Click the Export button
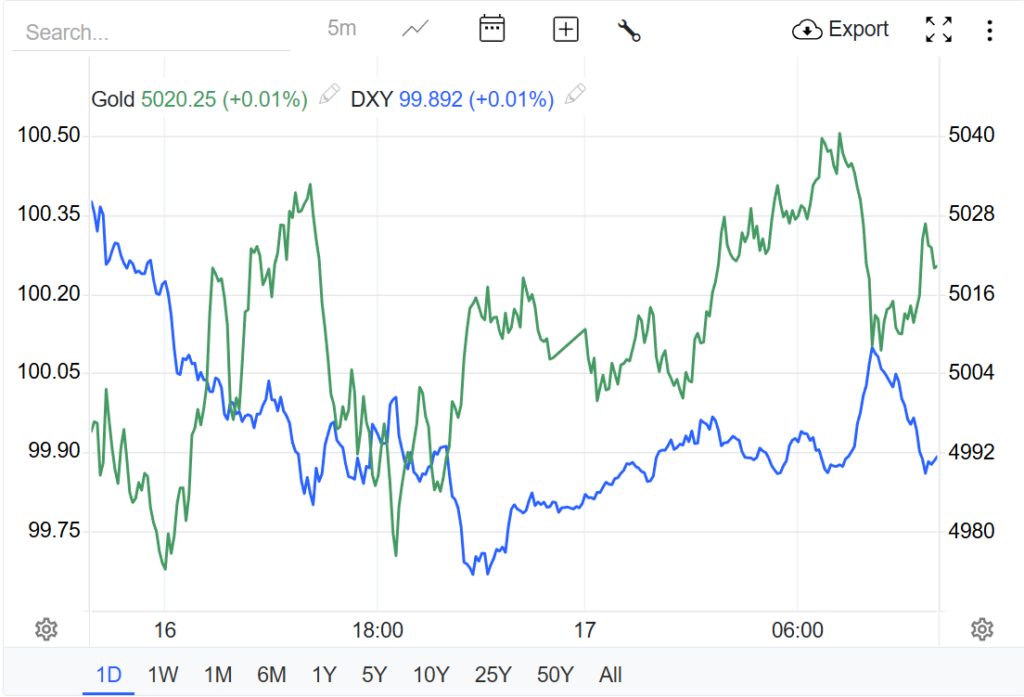 pyautogui.click(x=840, y=29)
